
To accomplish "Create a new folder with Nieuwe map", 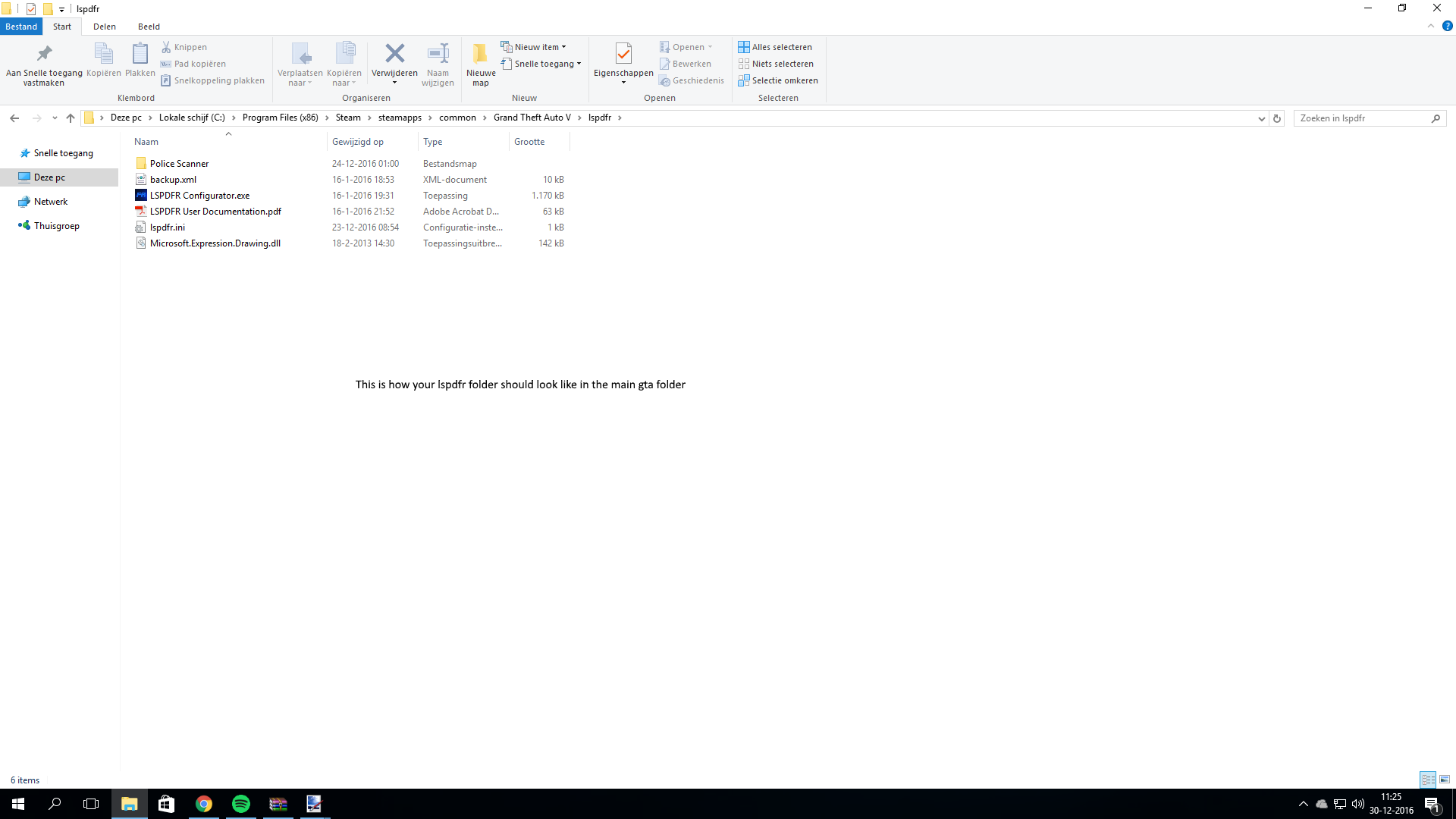I will 481,64.
